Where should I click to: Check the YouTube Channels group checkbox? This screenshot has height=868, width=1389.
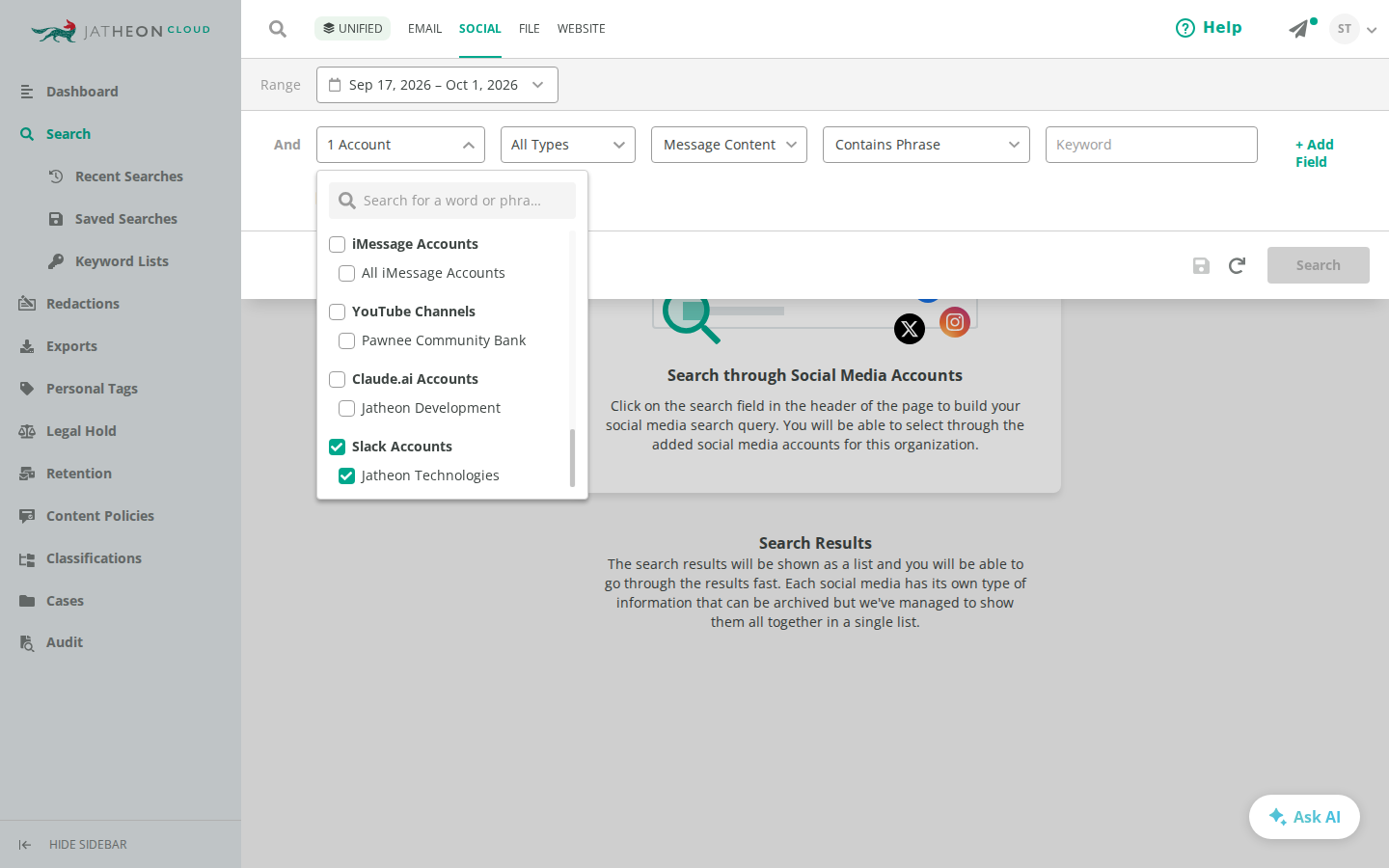pyautogui.click(x=338, y=312)
